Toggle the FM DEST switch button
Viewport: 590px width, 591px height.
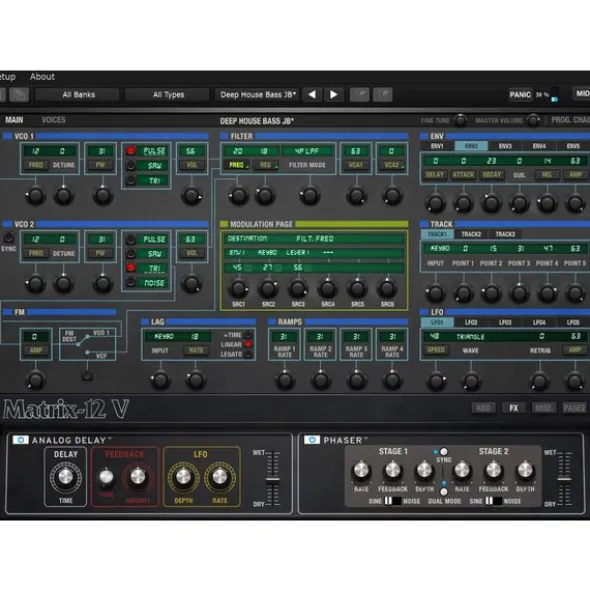click(87, 375)
